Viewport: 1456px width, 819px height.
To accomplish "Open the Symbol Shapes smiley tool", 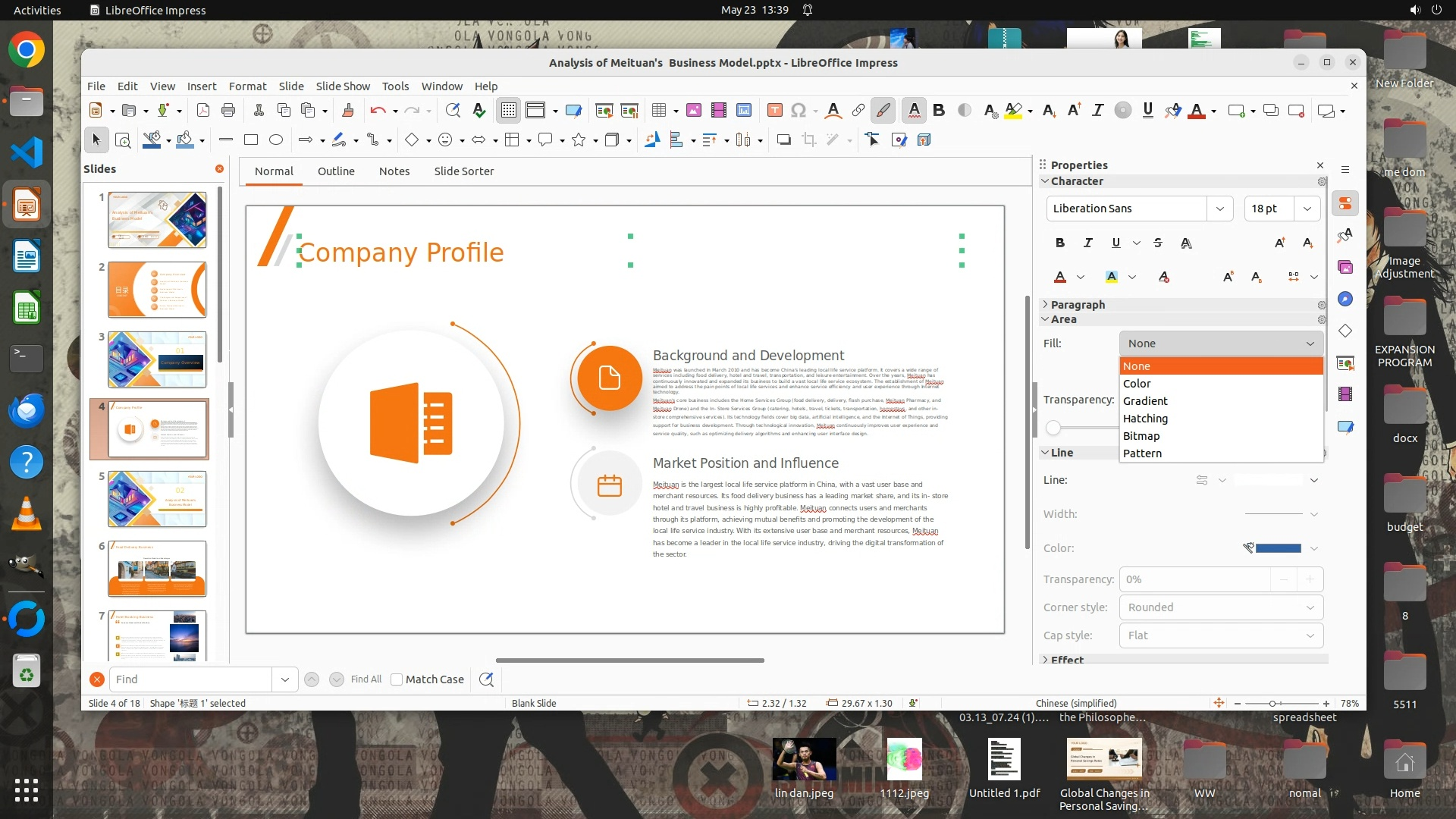I will pyautogui.click(x=445, y=140).
